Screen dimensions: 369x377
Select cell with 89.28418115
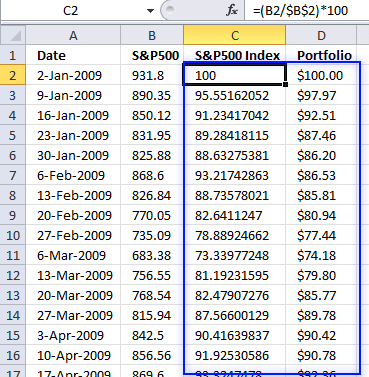click(235, 135)
